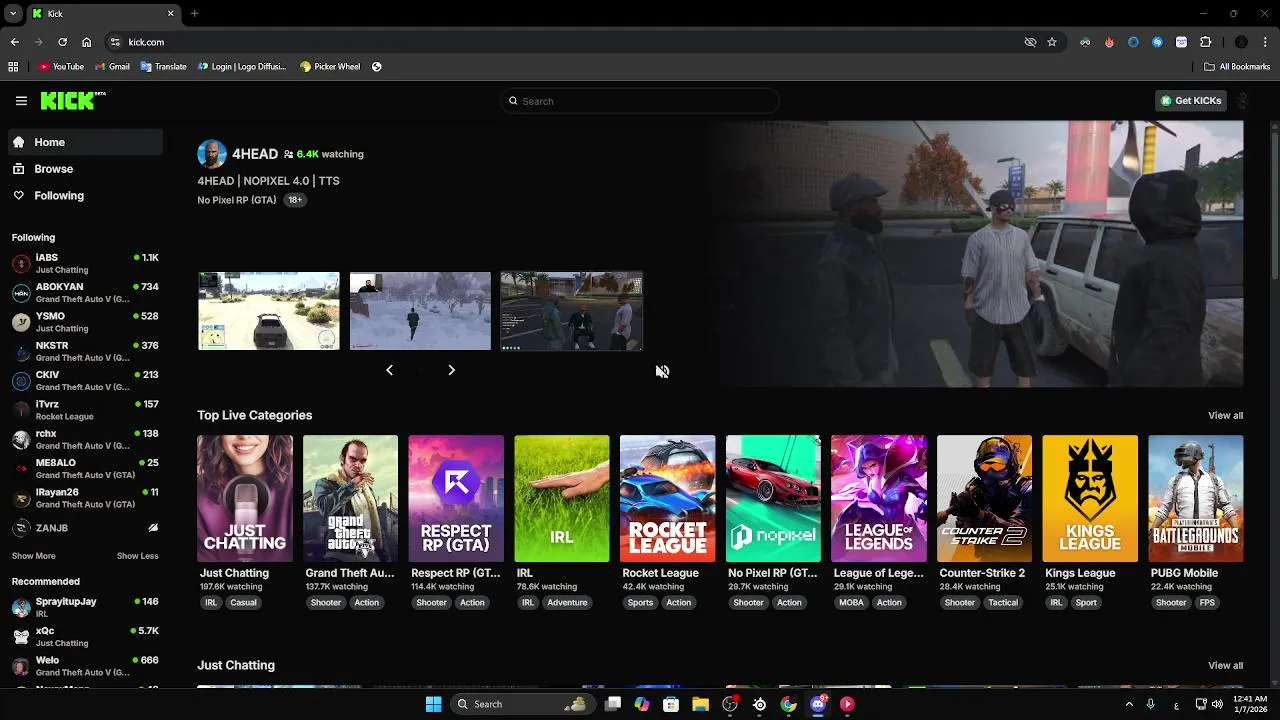Open Kings League category card
This screenshot has width=1280, height=720.
tap(1090, 498)
